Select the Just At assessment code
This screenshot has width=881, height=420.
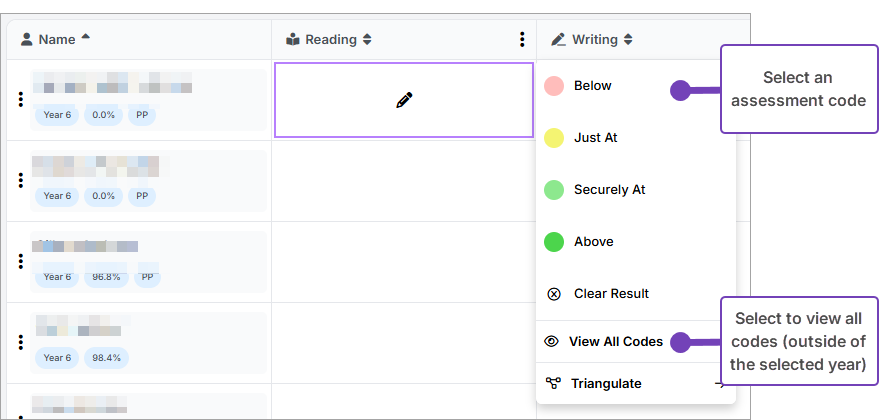595,138
